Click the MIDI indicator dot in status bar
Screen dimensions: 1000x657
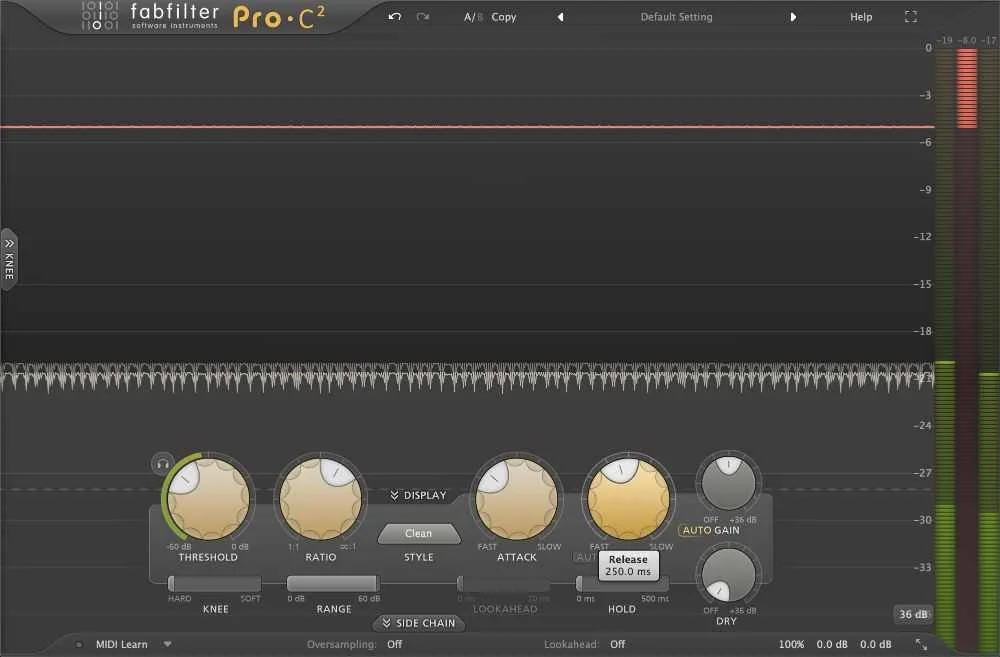click(x=79, y=644)
